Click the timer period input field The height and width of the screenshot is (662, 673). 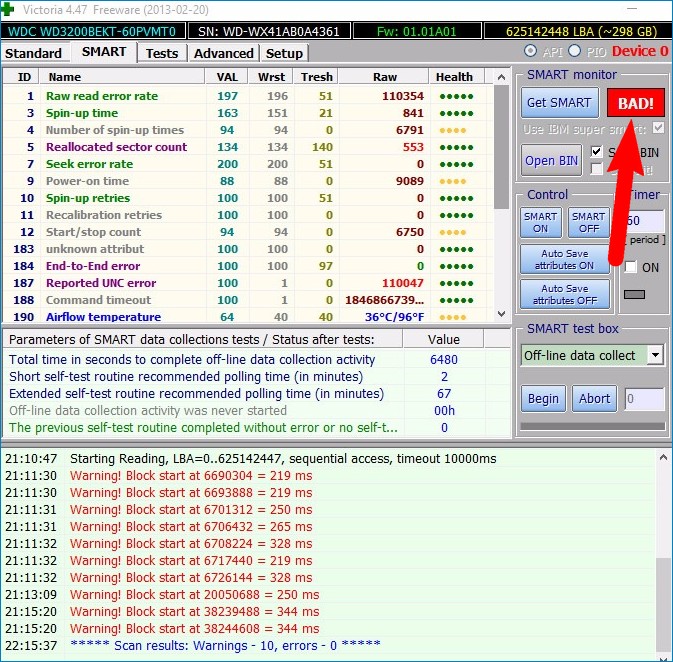pos(645,222)
